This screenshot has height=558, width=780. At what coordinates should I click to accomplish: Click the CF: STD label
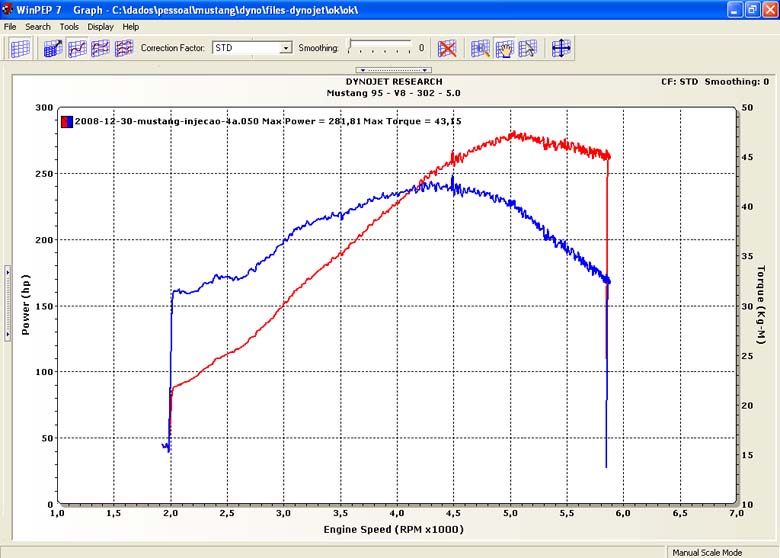point(679,82)
